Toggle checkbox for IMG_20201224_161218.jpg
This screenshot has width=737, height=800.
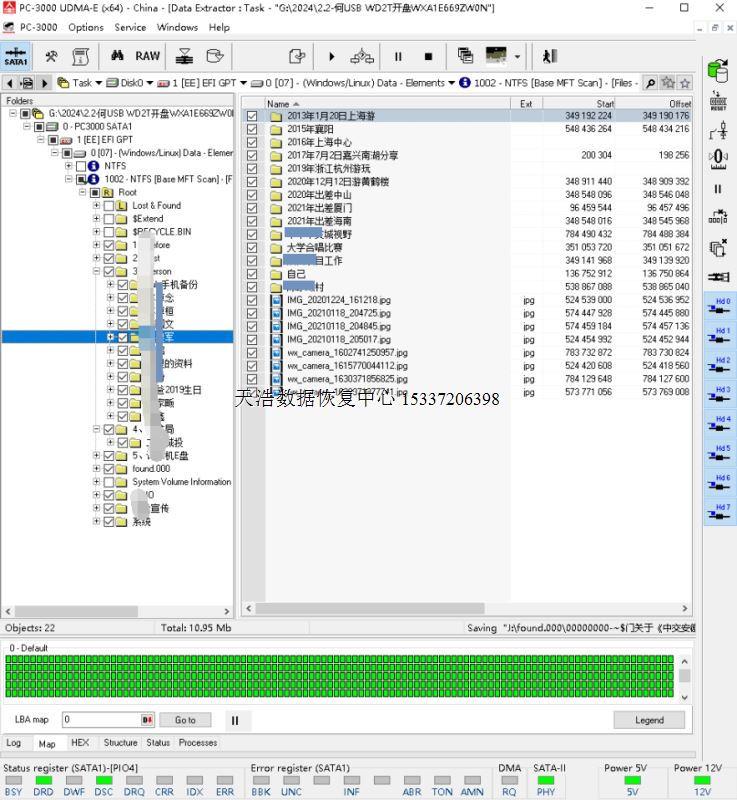click(x=252, y=299)
